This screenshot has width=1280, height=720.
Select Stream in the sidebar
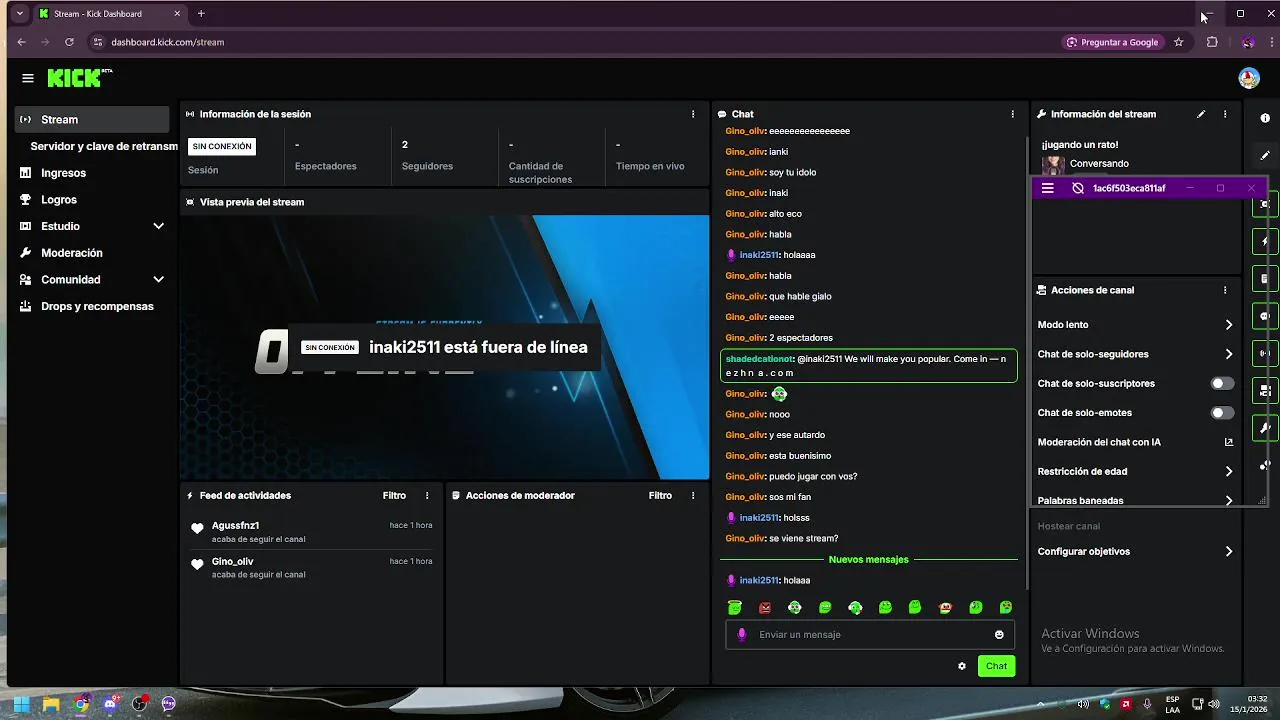point(92,119)
